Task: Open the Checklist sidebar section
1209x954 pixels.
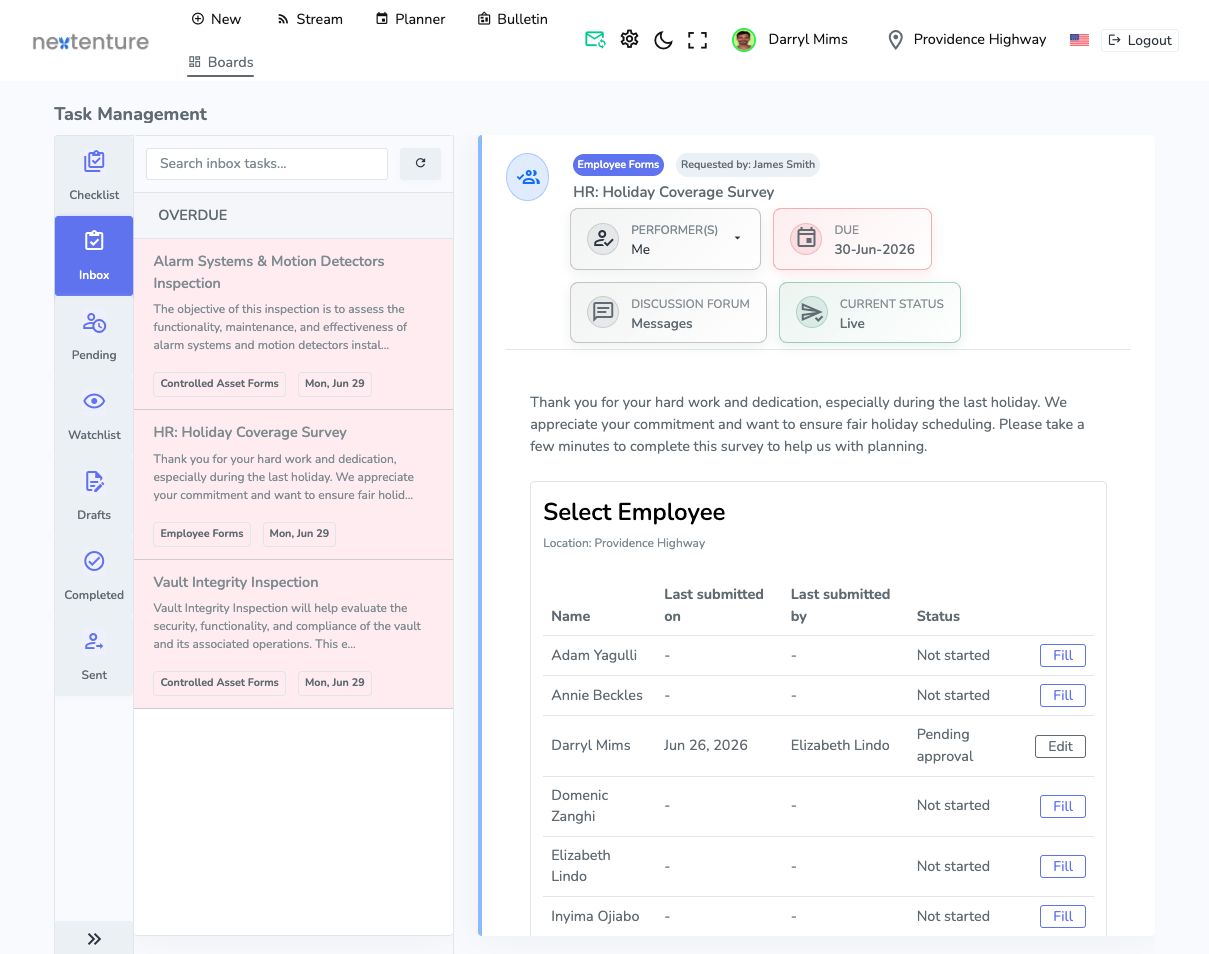Action: pyautogui.click(x=94, y=176)
